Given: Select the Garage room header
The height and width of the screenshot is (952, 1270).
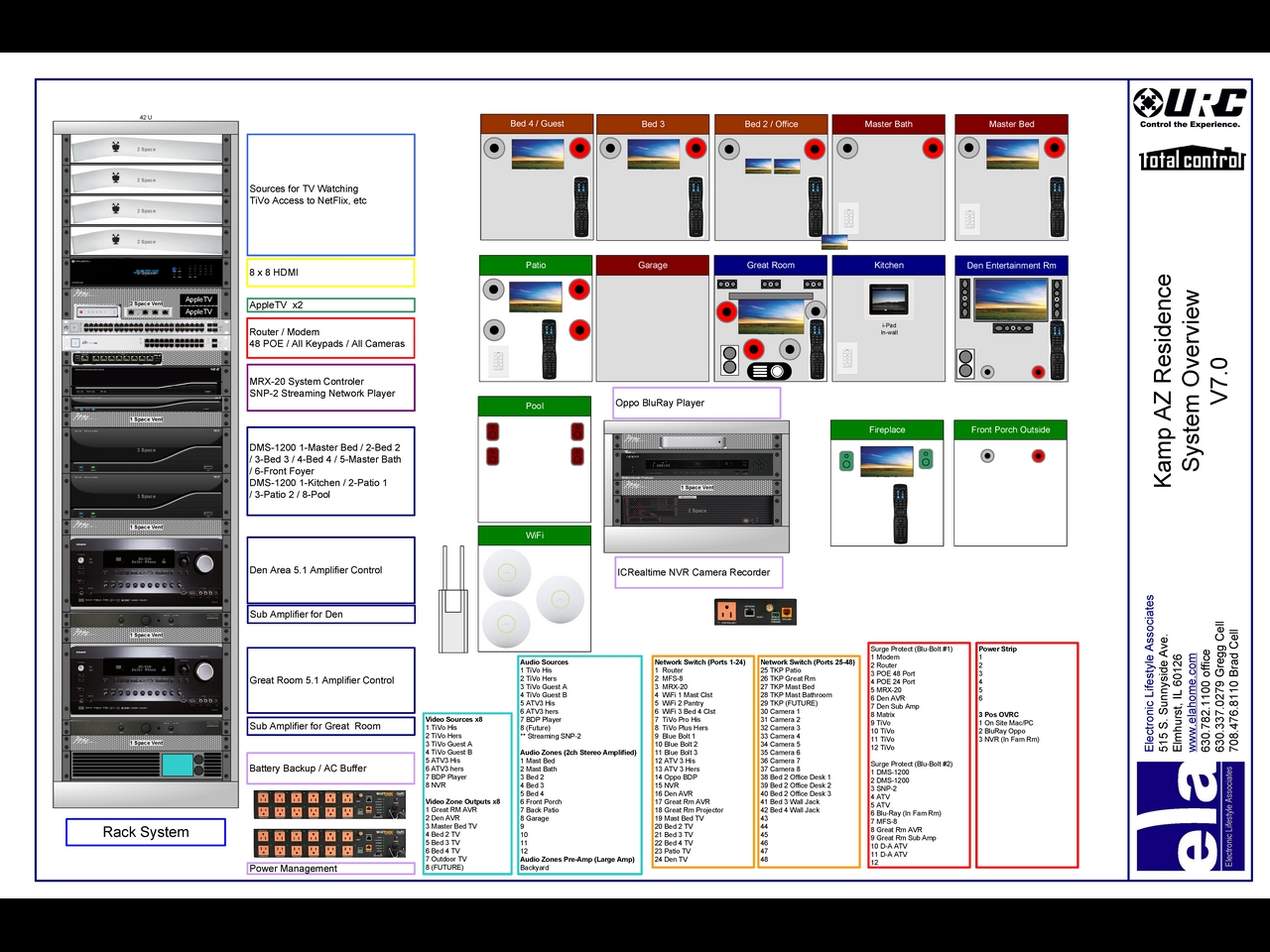Looking at the screenshot, I should pyautogui.click(x=653, y=265).
